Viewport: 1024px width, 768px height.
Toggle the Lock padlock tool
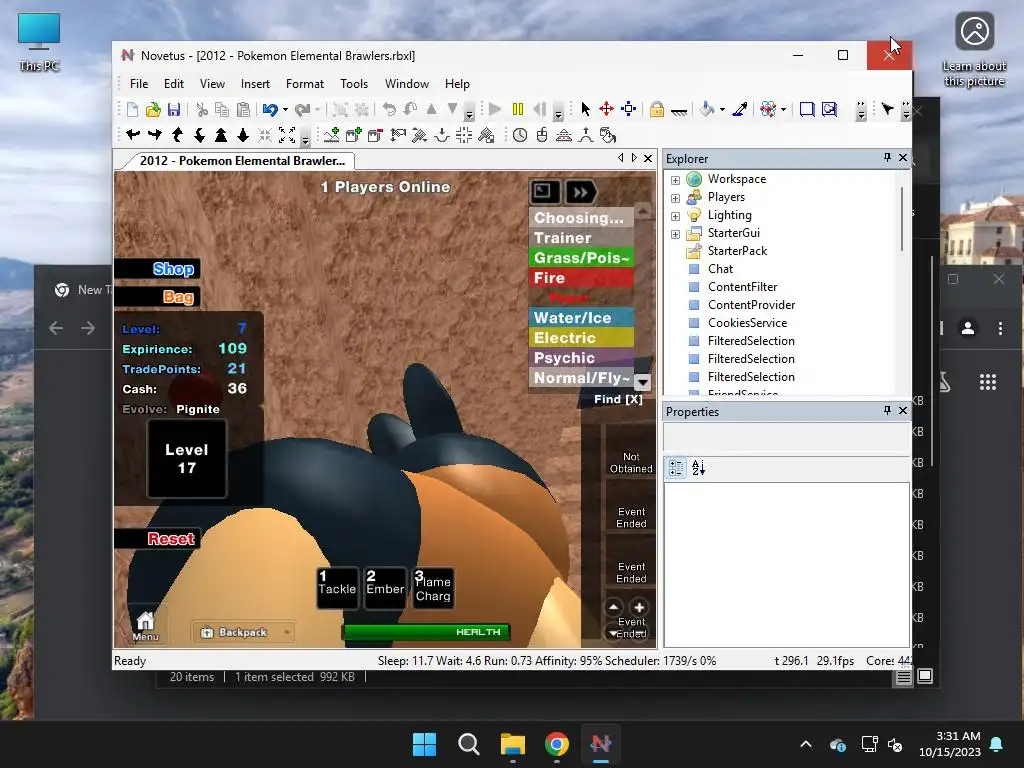[x=657, y=109]
